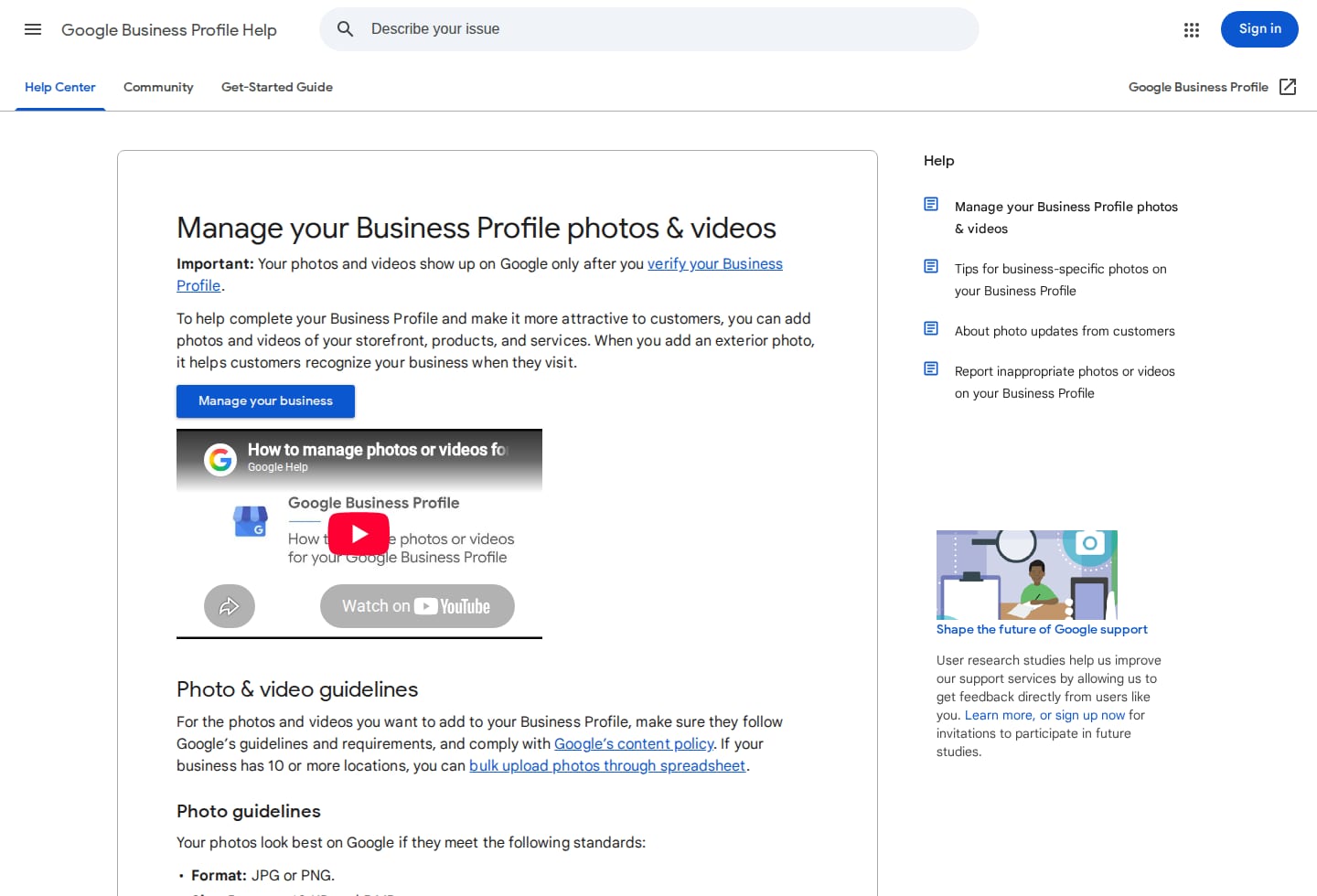Image resolution: width=1317 pixels, height=896 pixels.
Task: Open Tips for business-specific photos sidebar link
Action: pyautogui.click(x=1061, y=280)
